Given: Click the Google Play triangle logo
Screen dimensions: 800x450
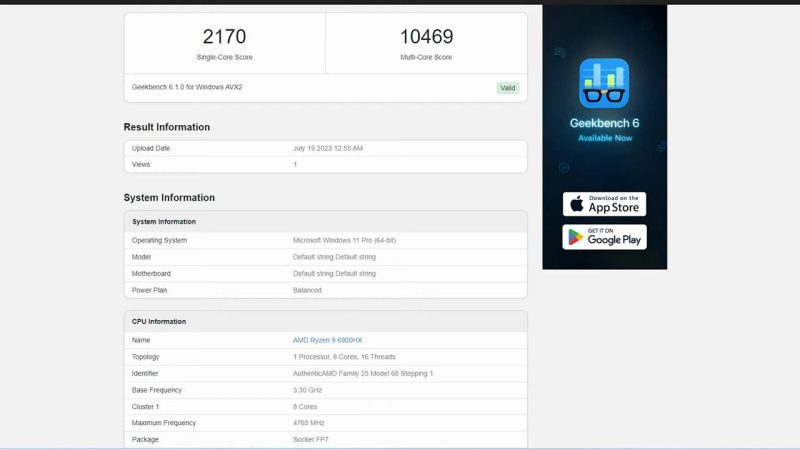Looking at the screenshot, I should click(x=576, y=237).
